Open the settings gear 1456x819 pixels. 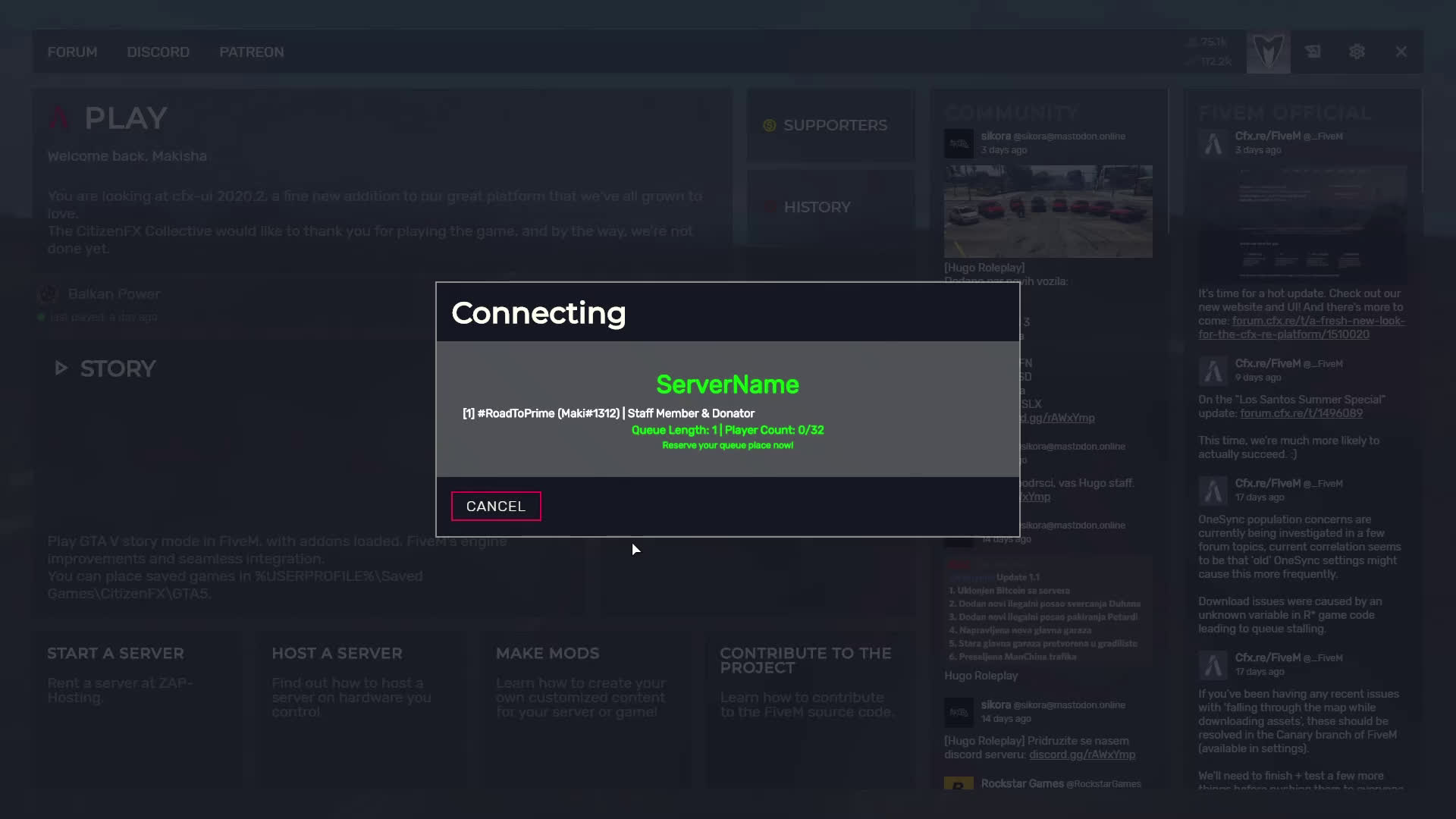[x=1357, y=52]
